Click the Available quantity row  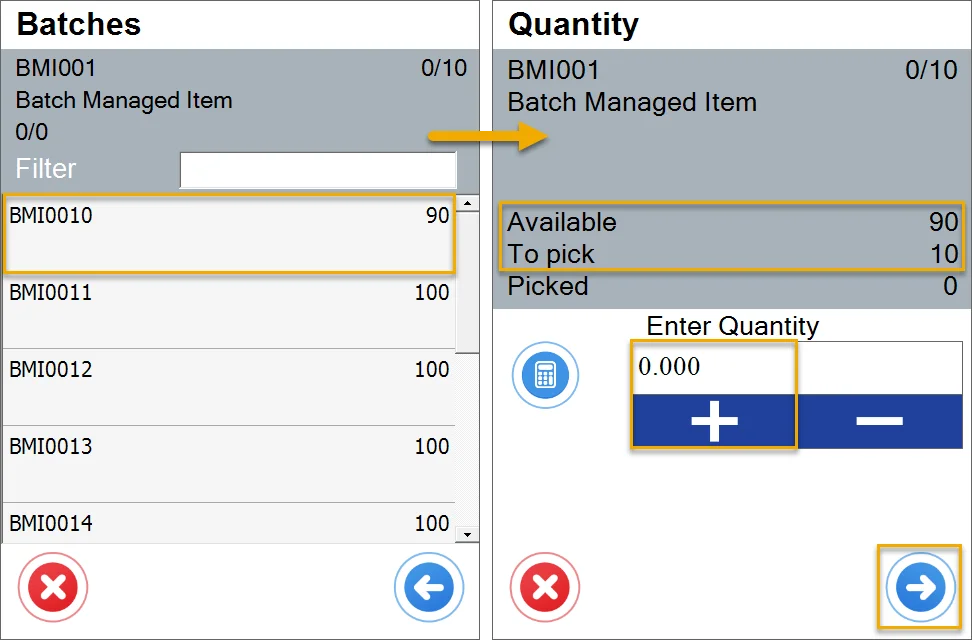(732, 222)
